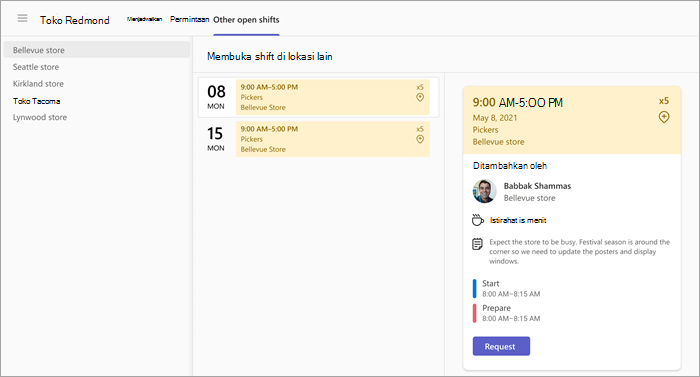This screenshot has height=377, width=700.
Task: Select Seattle store in sidebar
Action: 36,67
